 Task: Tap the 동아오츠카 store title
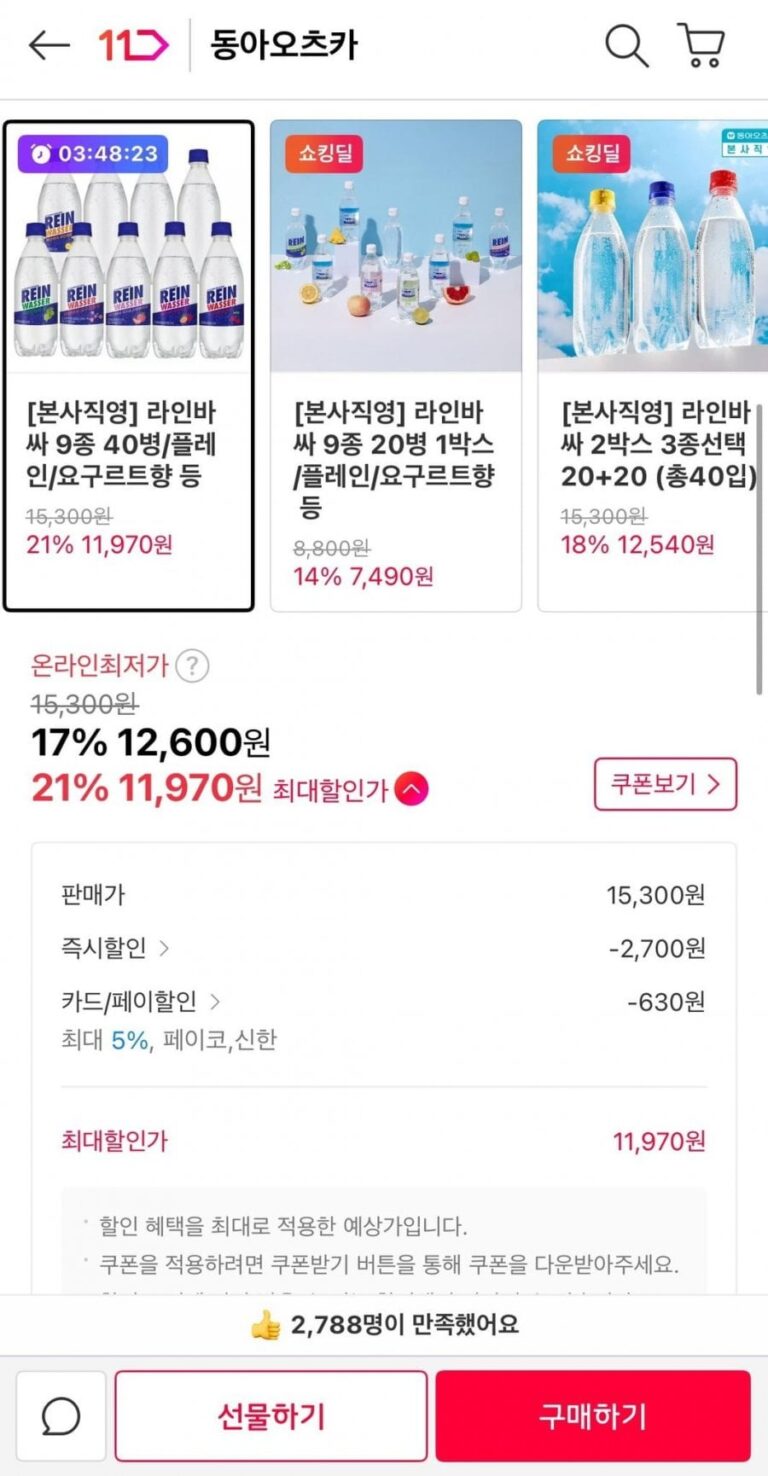(283, 45)
